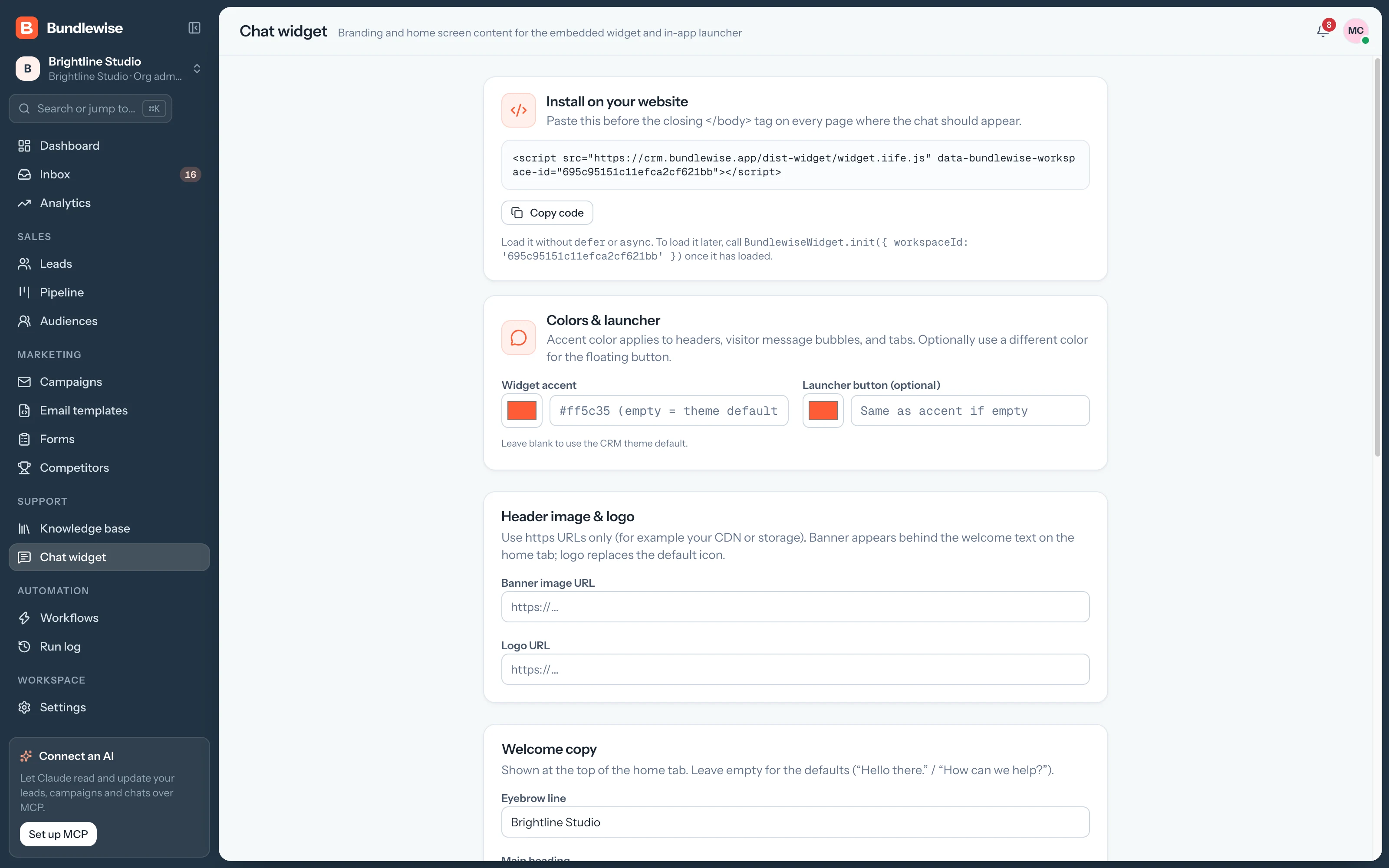The width and height of the screenshot is (1389, 868).
Task: Click the page vertical scrollbar
Action: click(1377, 257)
